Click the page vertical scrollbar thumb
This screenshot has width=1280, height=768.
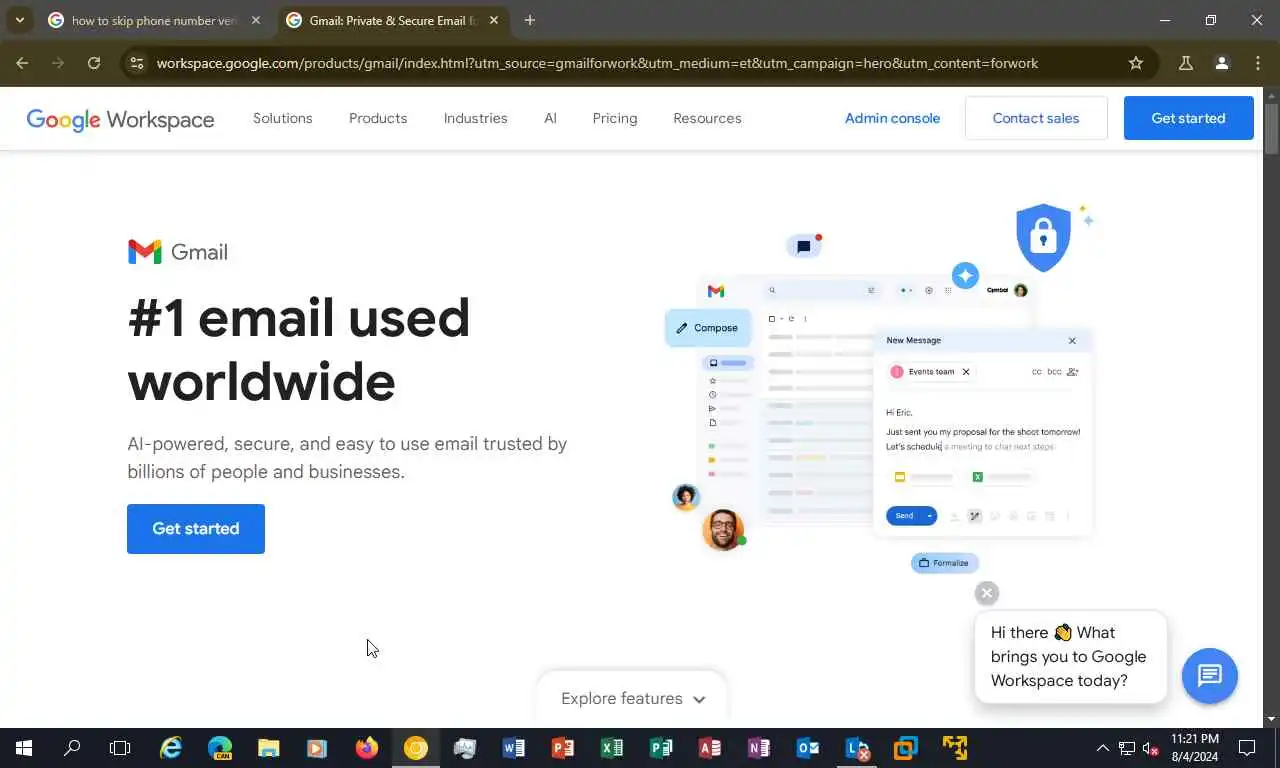point(1271,128)
